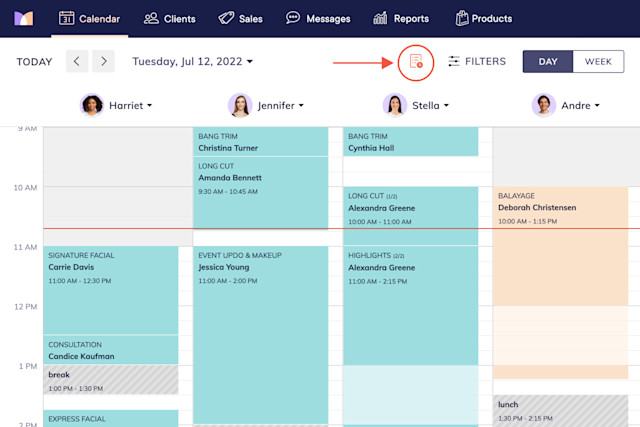Go to the next day with the right arrow
This screenshot has height=427, width=640.
[103, 61]
